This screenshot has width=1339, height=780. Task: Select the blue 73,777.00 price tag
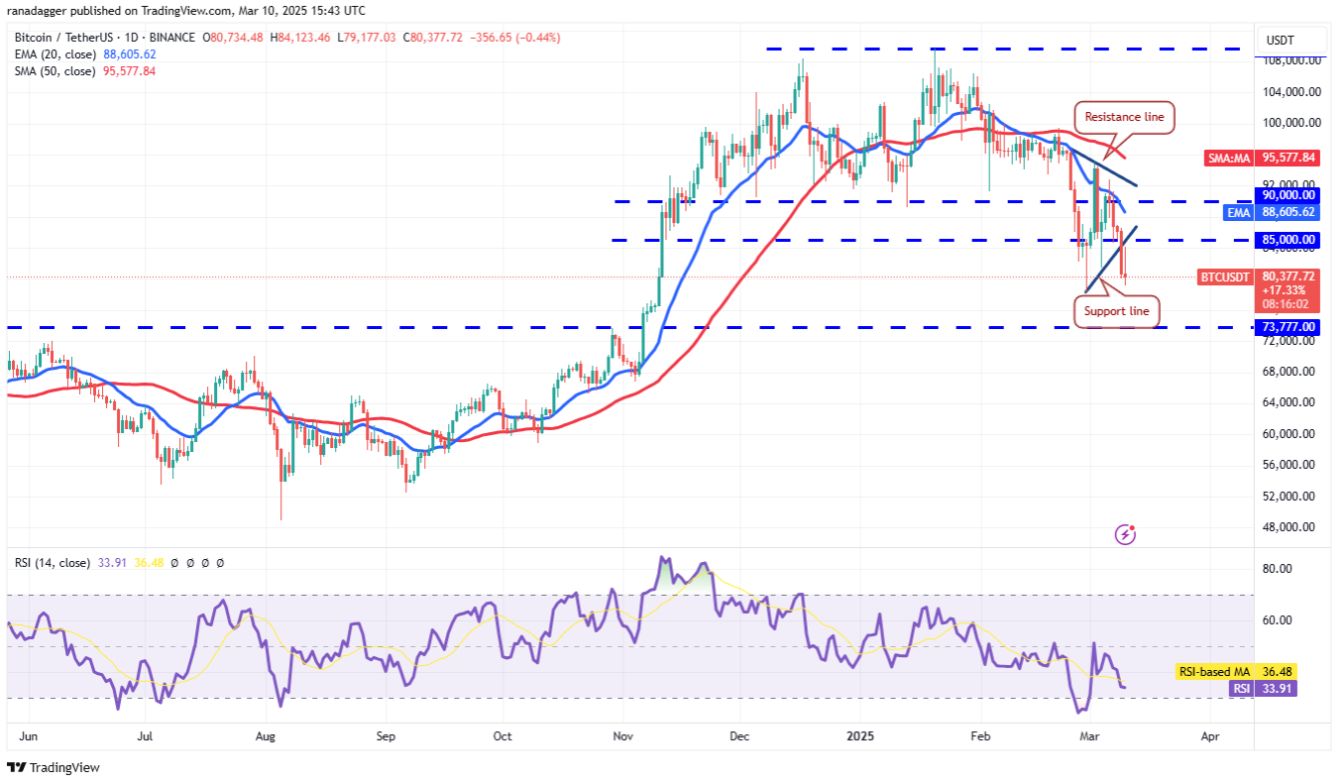1289,327
